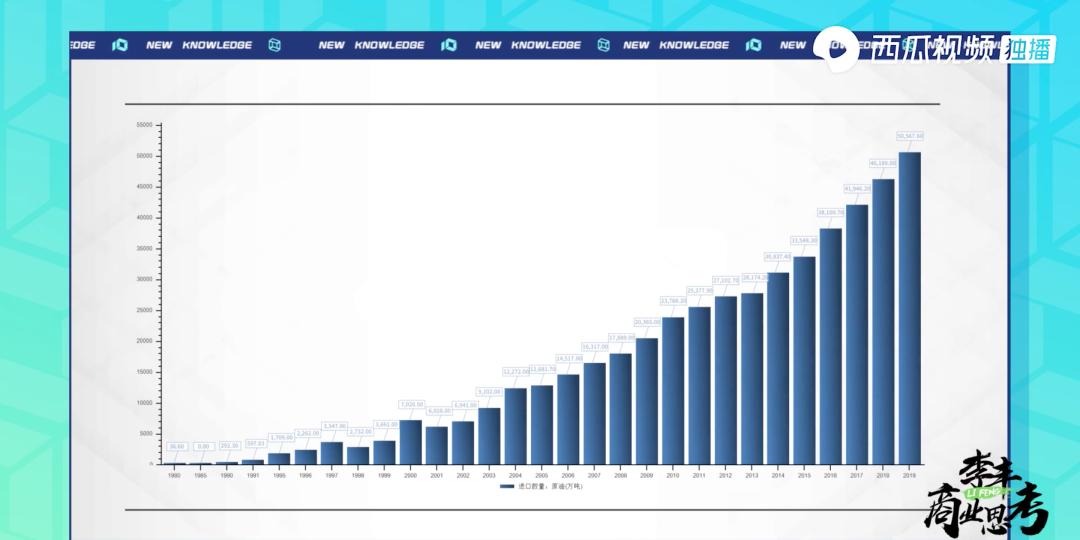Click the data label 3,661.00

(x=386, y=424)
